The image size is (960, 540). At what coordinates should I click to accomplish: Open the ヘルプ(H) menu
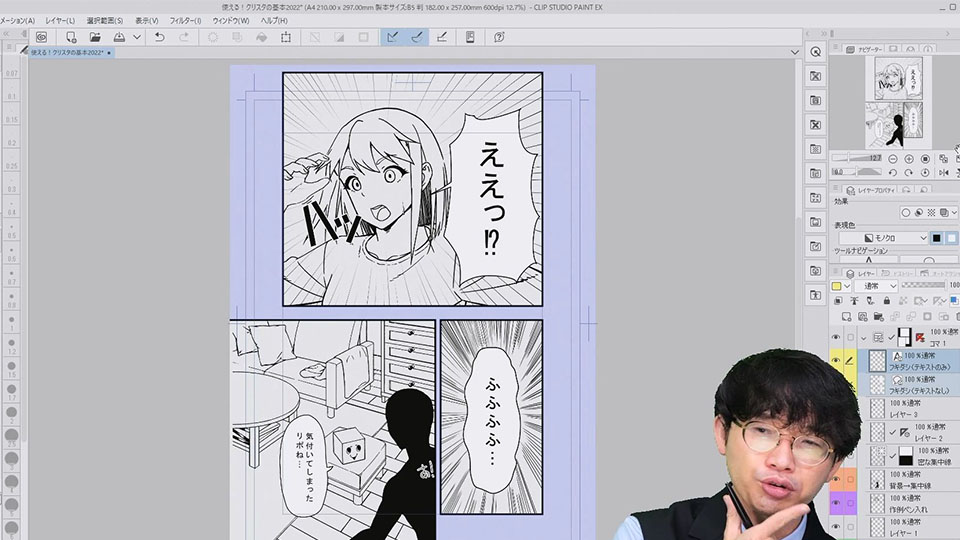pos(274,21)
